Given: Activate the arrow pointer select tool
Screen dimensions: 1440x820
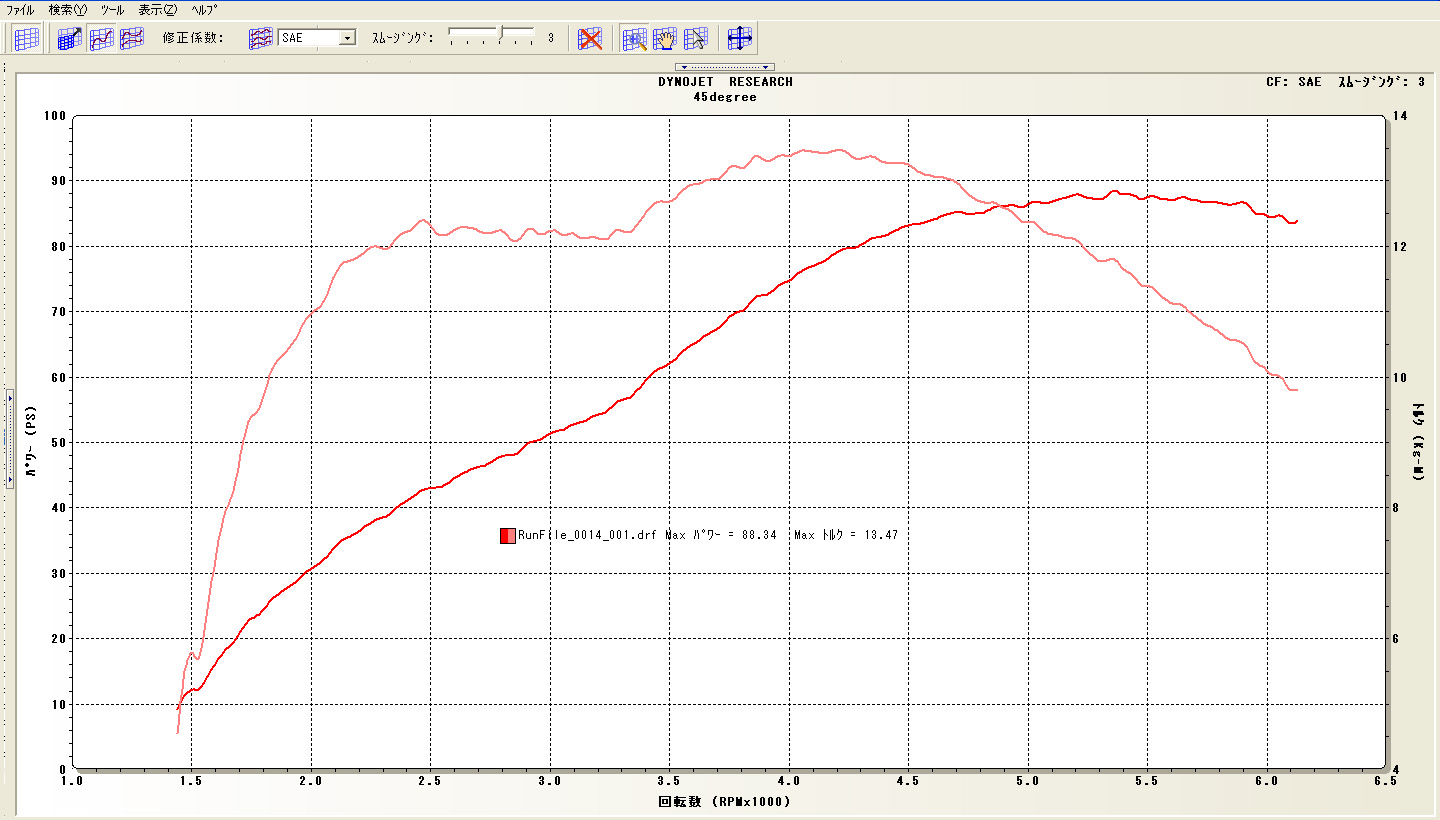Looking at the screenshot, I should coord(696,38).
